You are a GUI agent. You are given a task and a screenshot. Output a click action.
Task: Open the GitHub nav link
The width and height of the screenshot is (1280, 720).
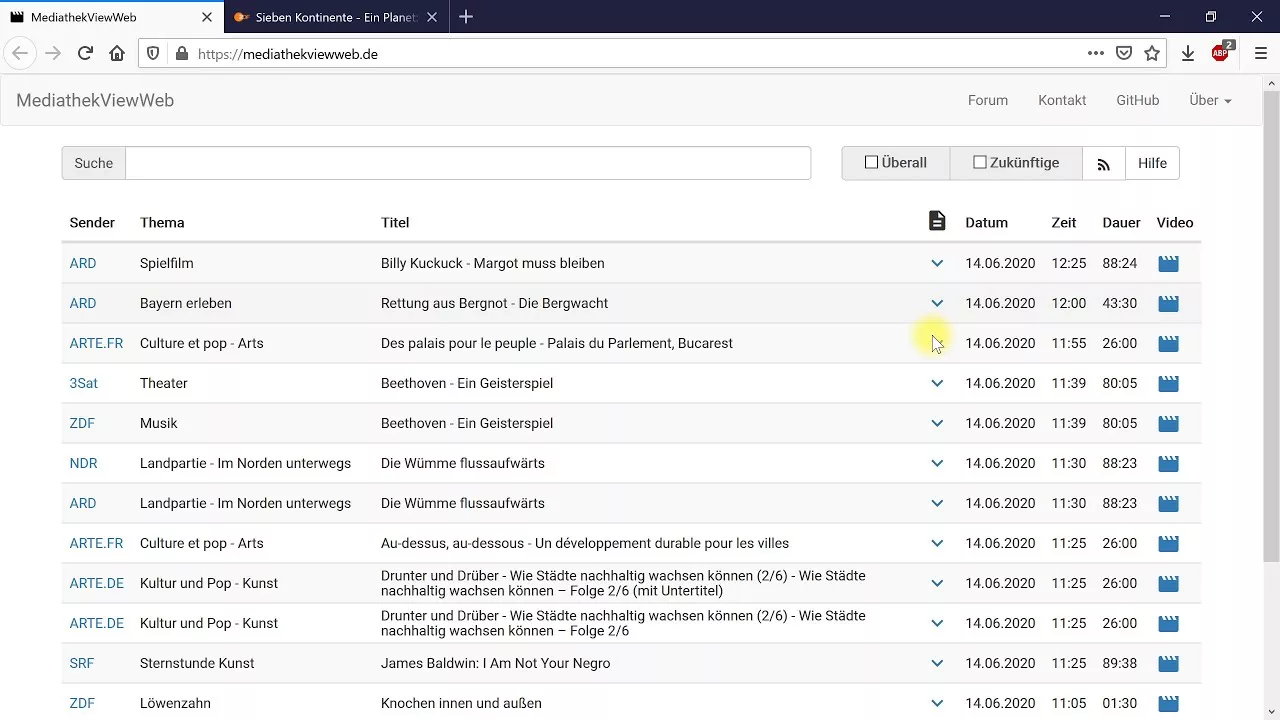[1138, 100]
